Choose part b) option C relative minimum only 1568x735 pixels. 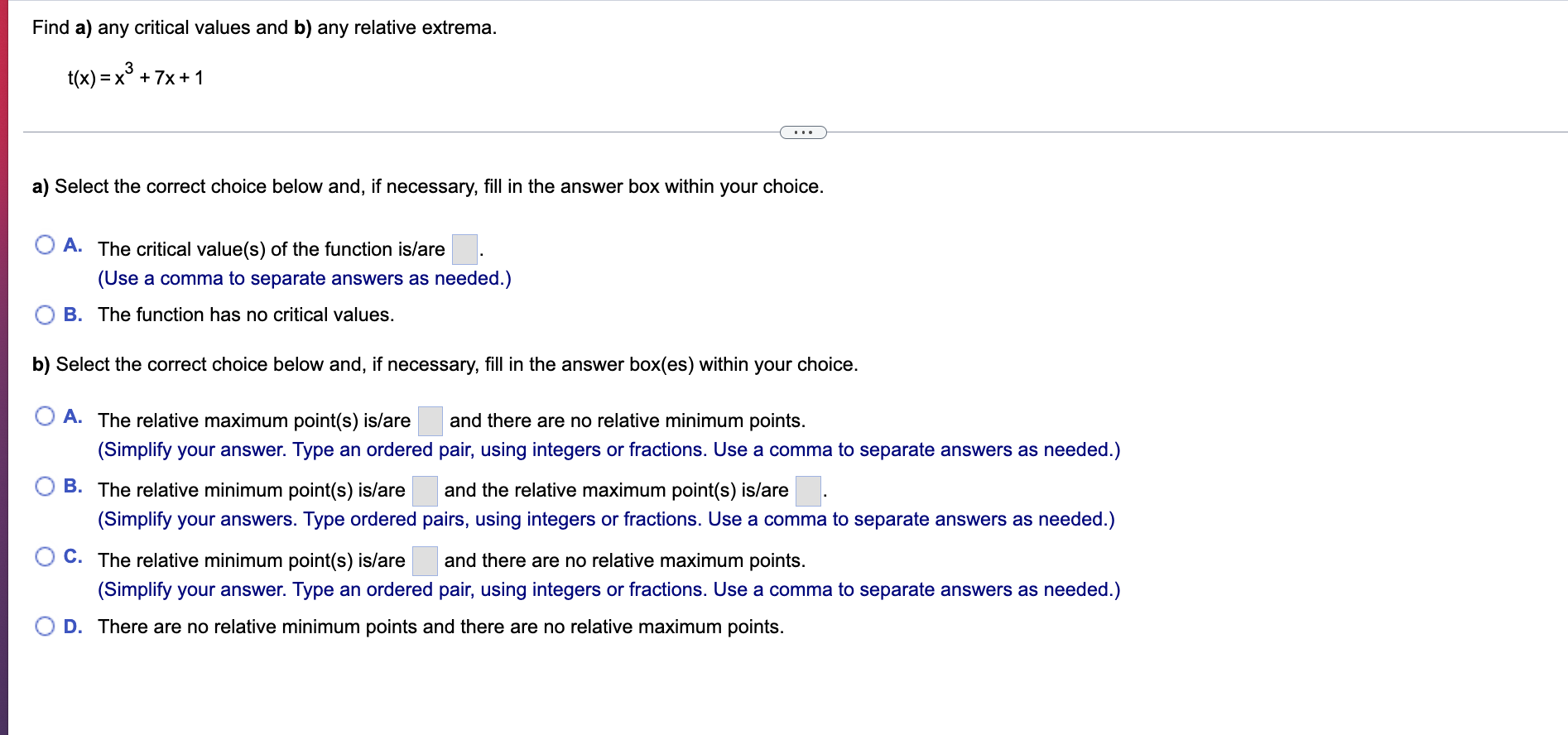coord(45,556)
